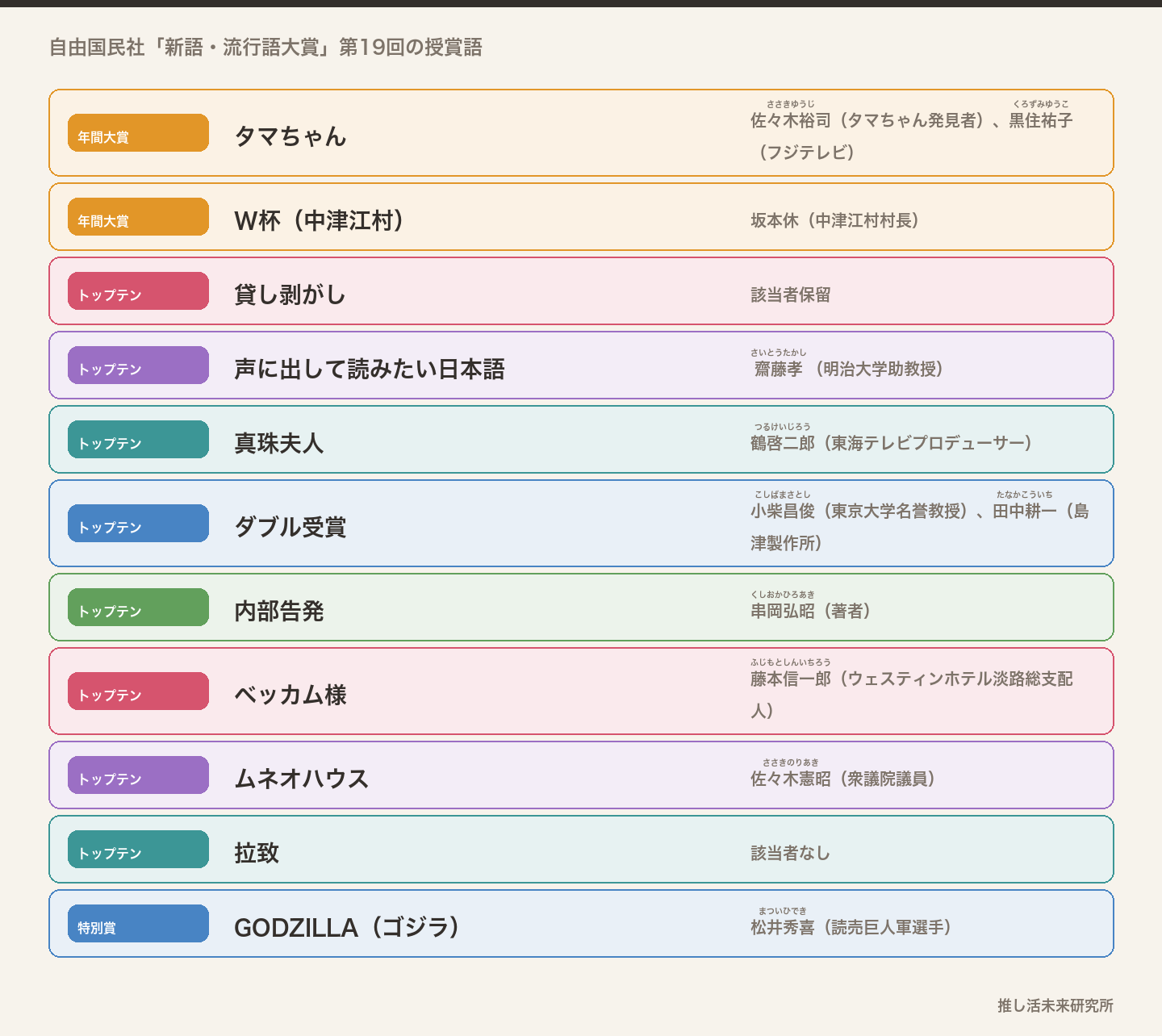
Task: Select the word GODZILLA（ゴジラ）
Action: (x=349, y=927)
